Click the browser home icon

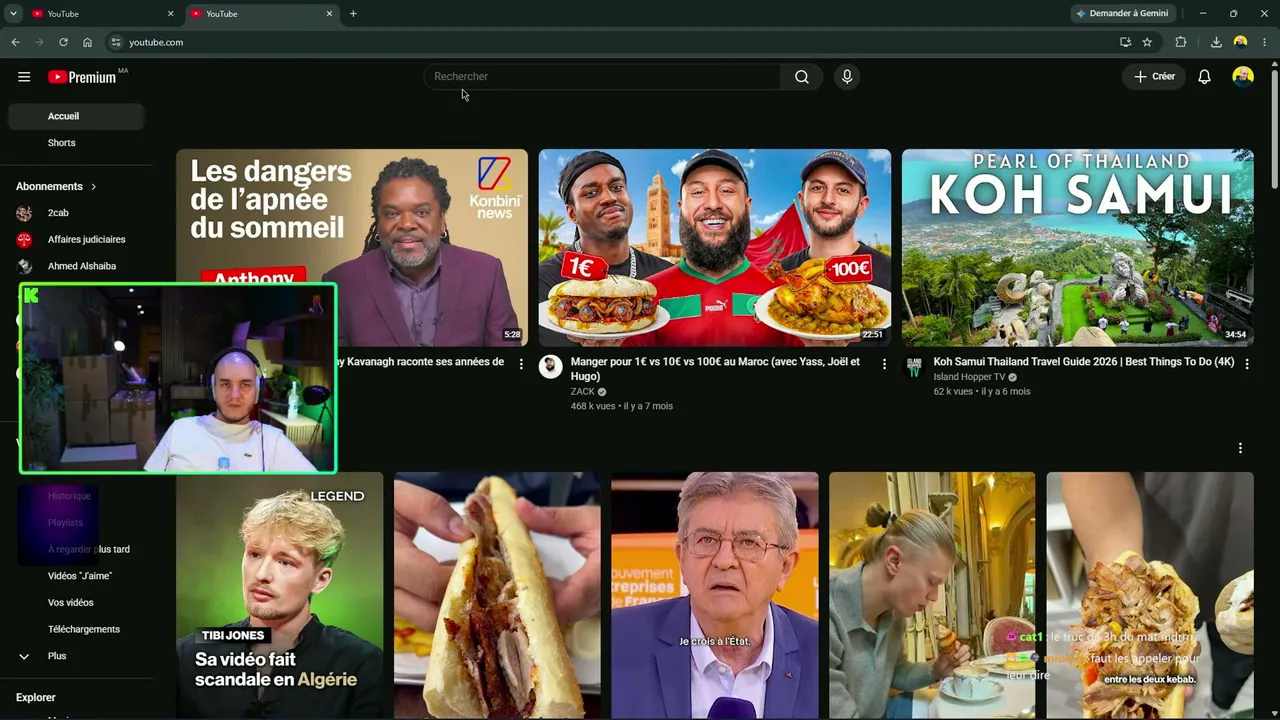[x=87, y=42]
